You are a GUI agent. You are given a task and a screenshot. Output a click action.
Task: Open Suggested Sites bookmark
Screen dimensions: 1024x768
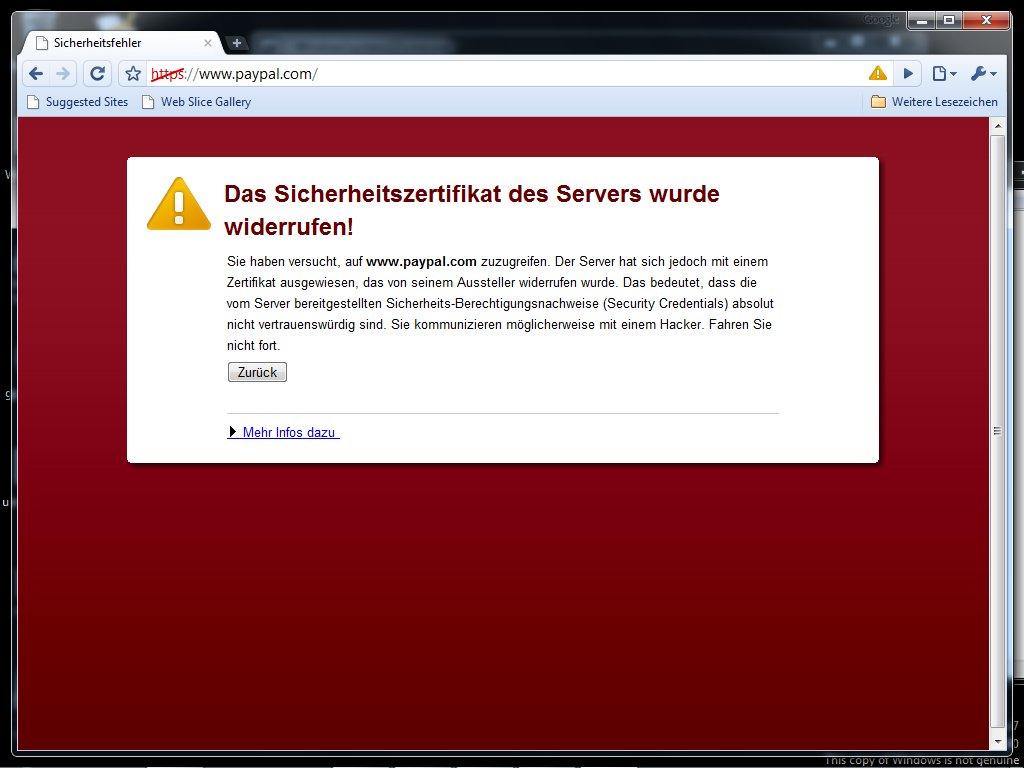pos(77,102)
